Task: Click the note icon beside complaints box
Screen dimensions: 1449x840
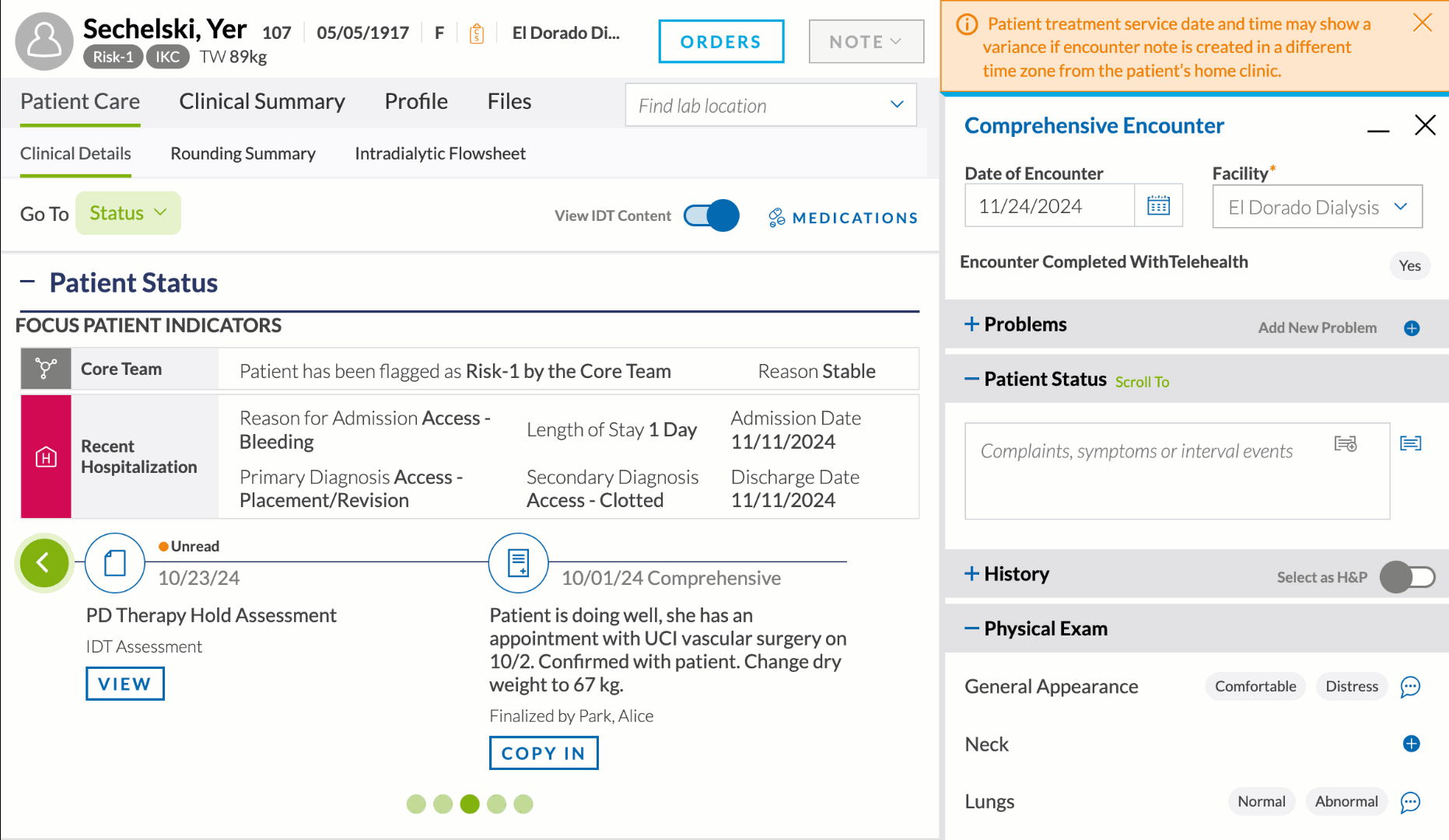Action: [x=1411, y=443]
